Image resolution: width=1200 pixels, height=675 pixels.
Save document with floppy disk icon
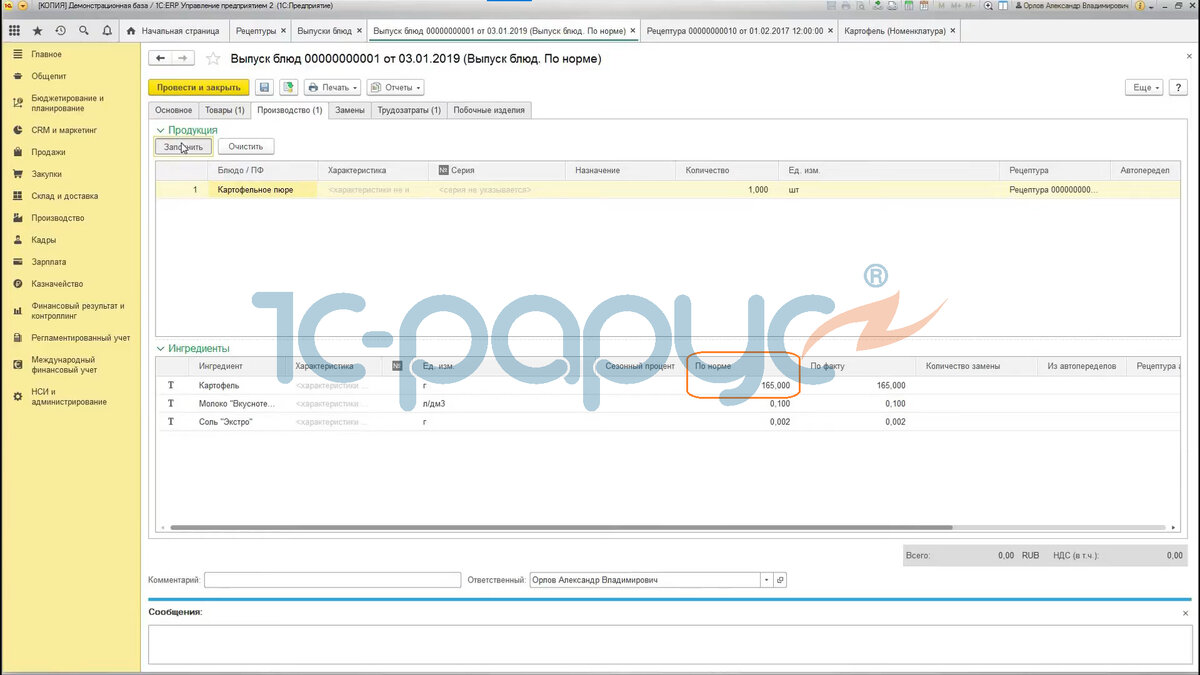pos(264,88)
